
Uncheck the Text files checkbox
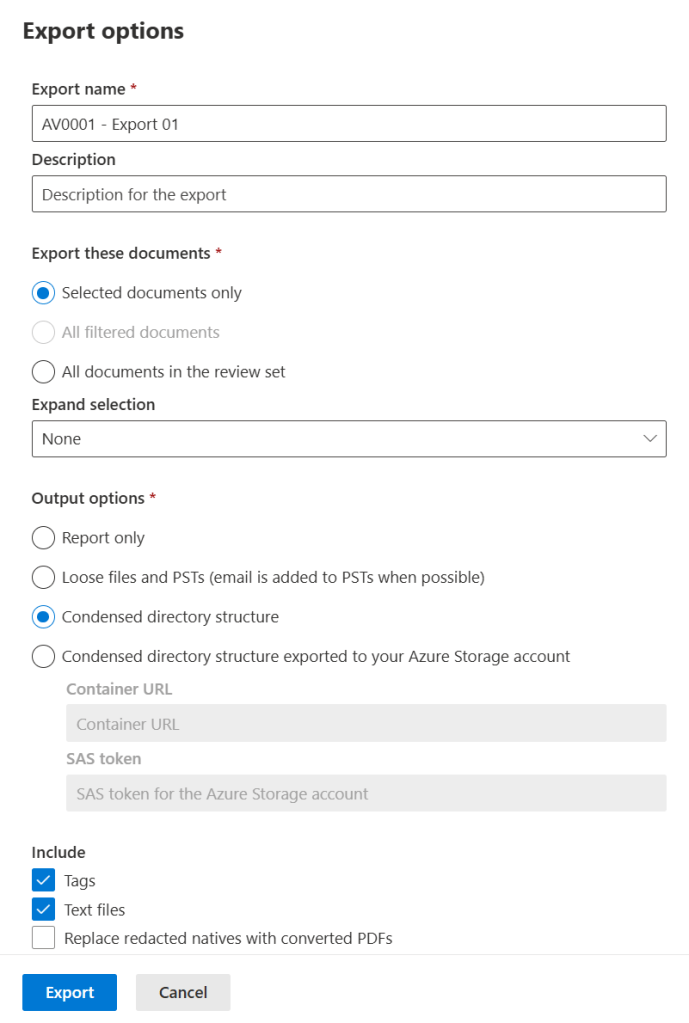[44, 910]
